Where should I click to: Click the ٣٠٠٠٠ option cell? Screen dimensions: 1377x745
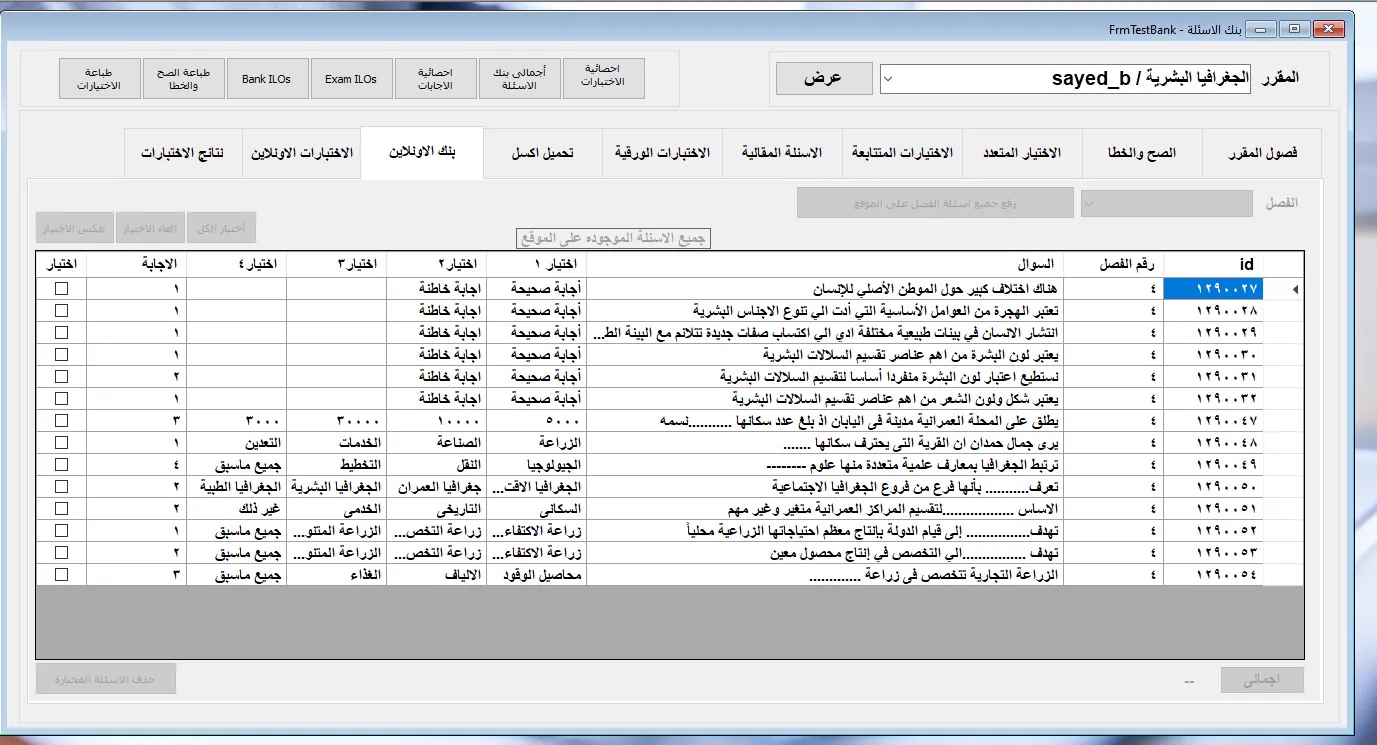(x=336, y=420)
